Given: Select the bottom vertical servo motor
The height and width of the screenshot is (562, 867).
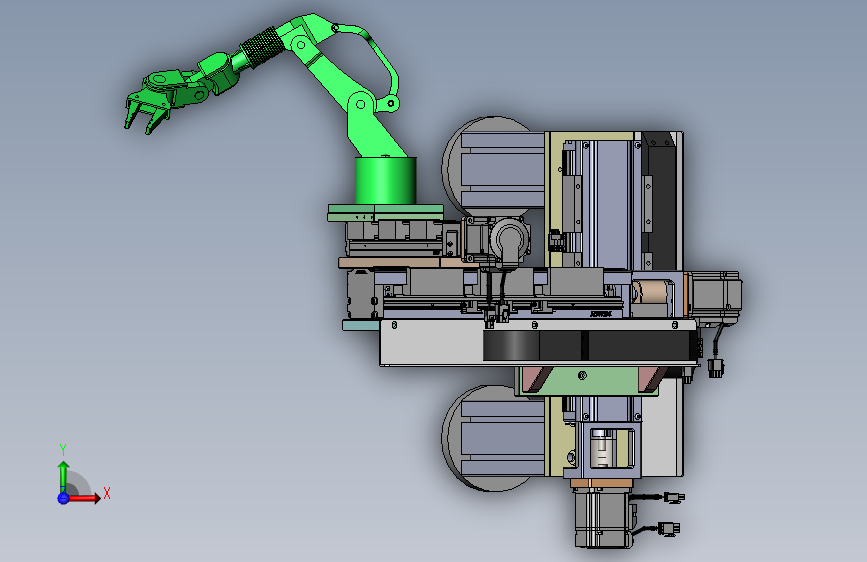Looking at the screenshot, I should [x=603, y=518].
